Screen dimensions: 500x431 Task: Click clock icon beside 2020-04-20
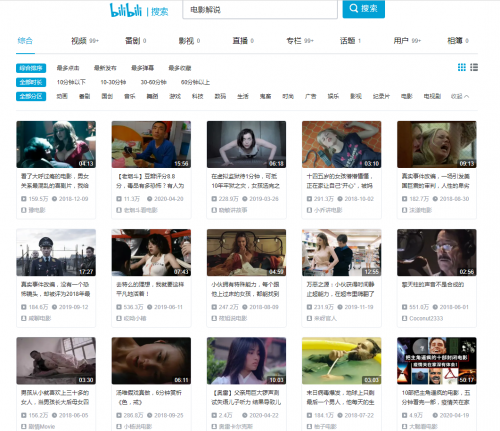149,199
